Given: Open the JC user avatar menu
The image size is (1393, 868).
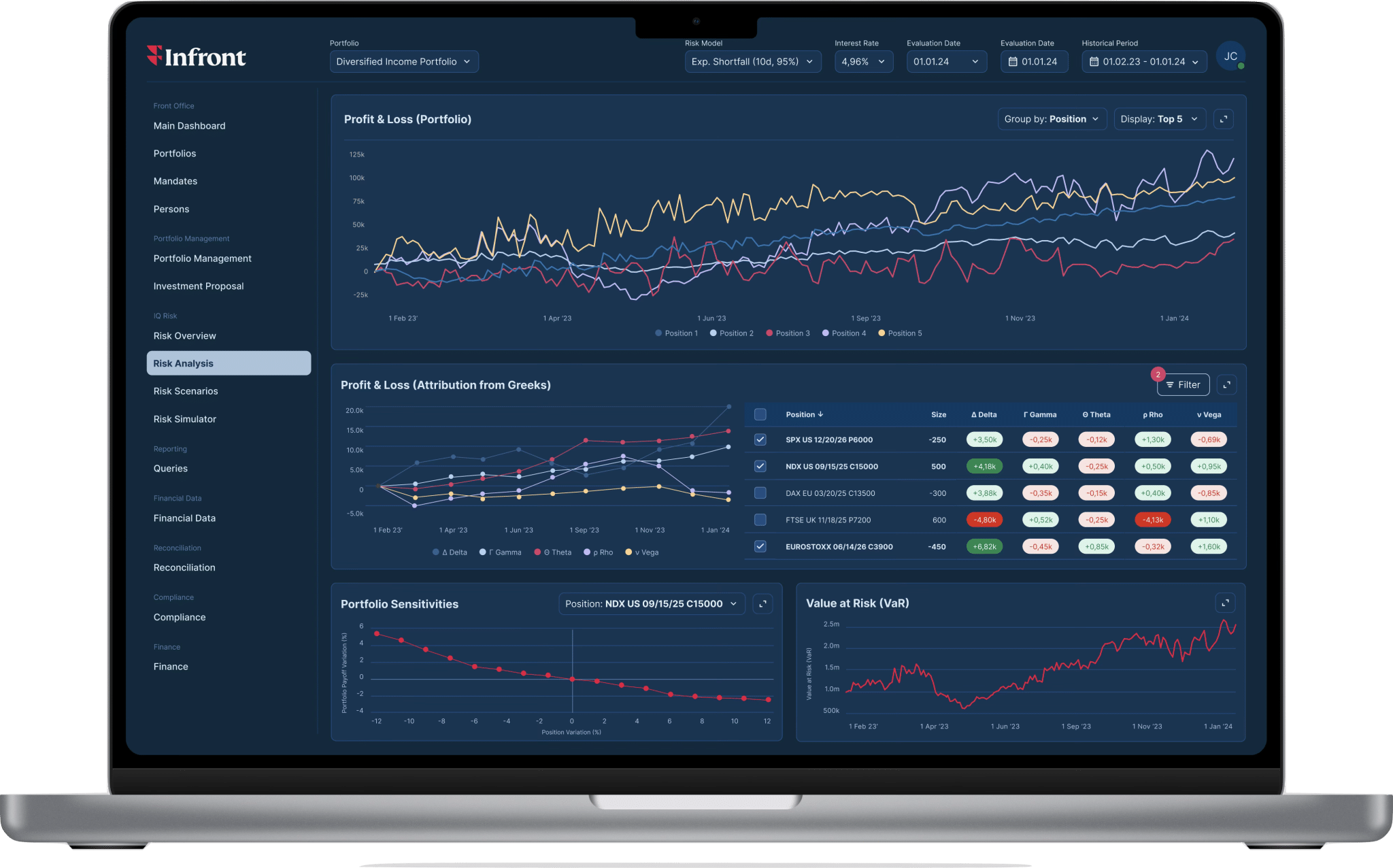Looking at the screenshot, I should click(1230, 56).
